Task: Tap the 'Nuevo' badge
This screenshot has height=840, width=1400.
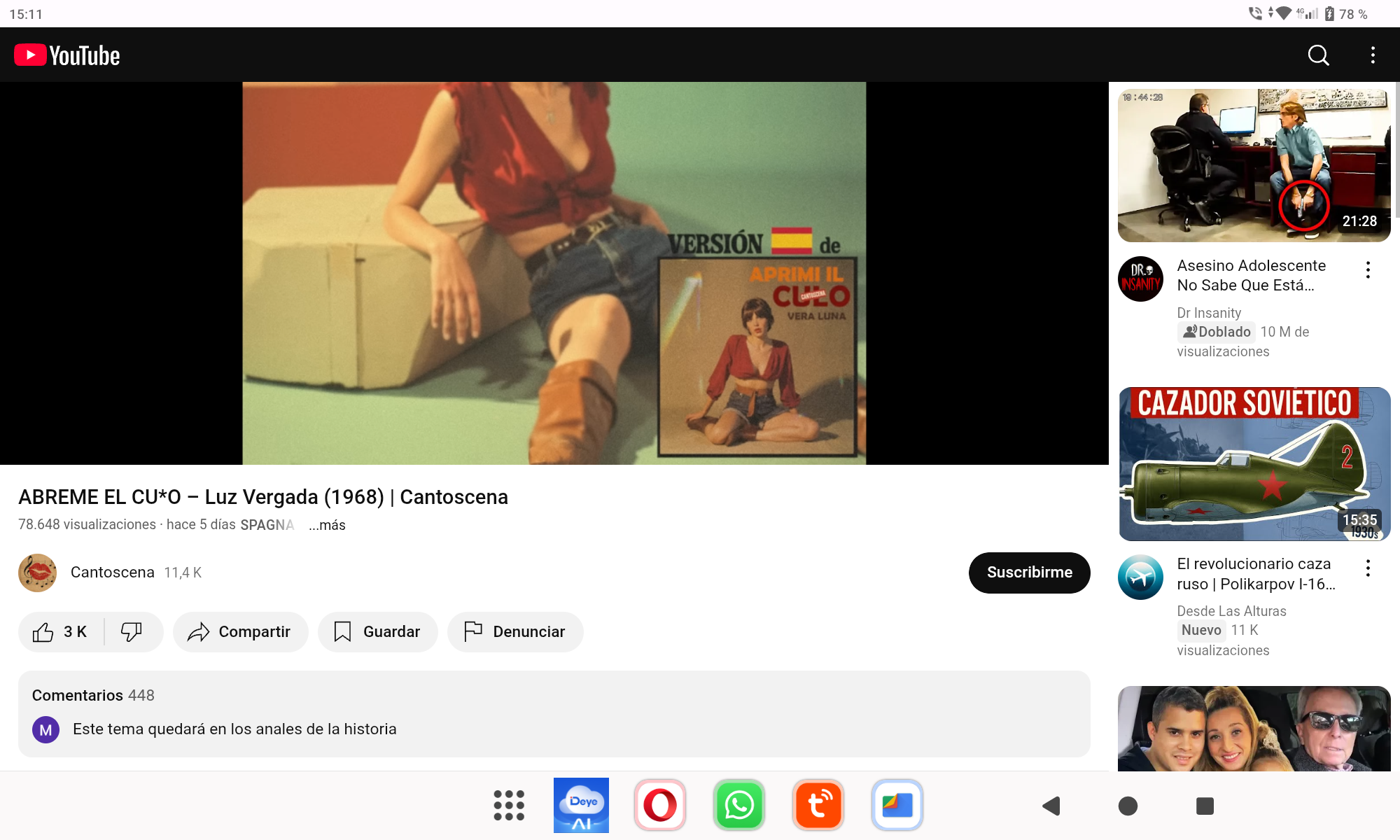Action: point(1201,630)
